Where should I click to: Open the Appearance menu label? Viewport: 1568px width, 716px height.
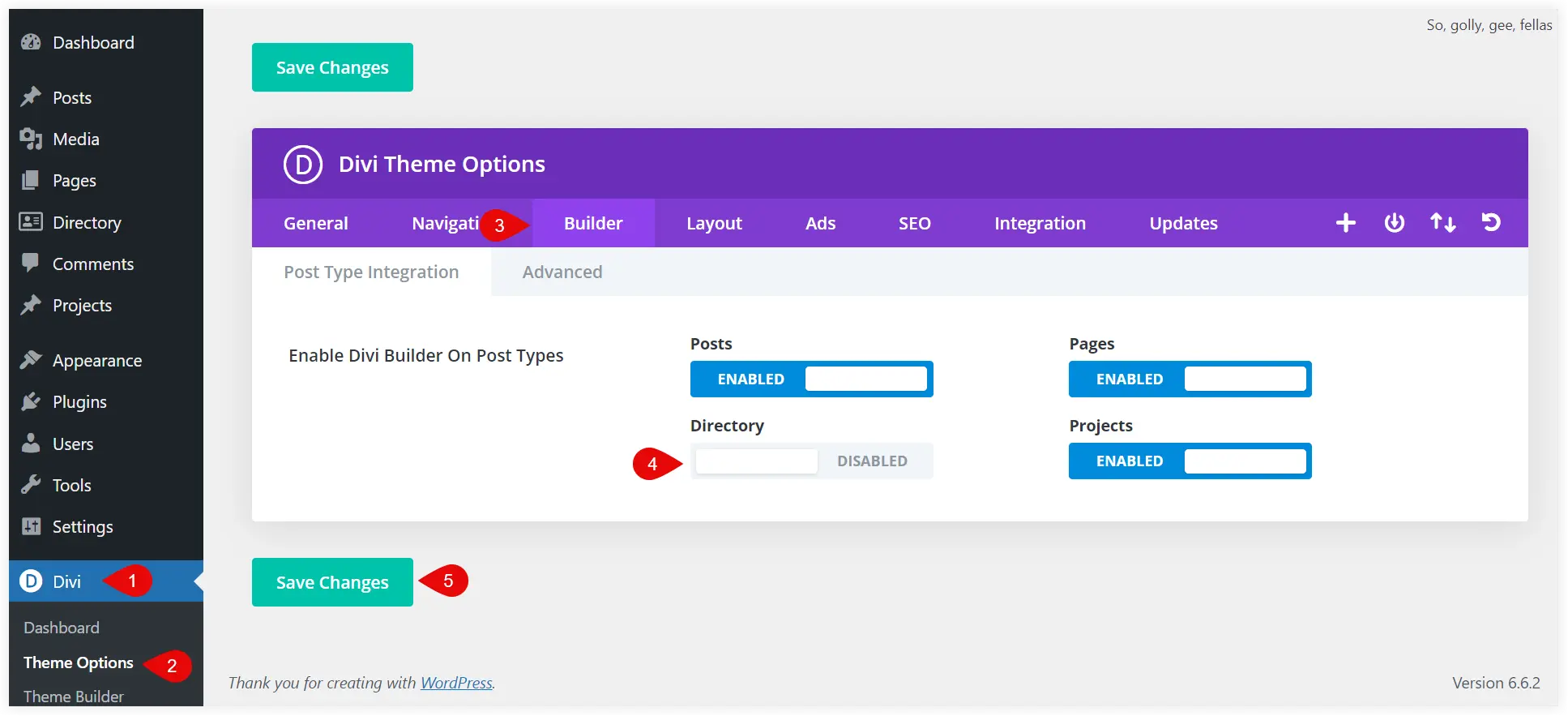(x=97, y=361)
